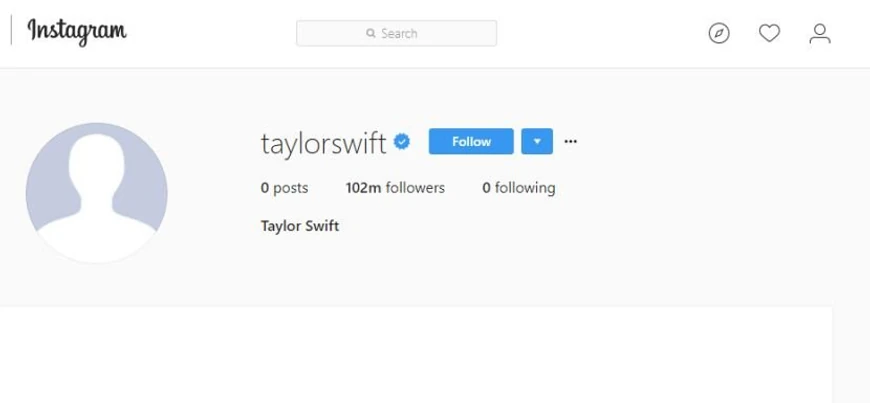Click the magnifier icon in the search box
870x403 pixels.
pyautogui.click(x=371, y=33)
